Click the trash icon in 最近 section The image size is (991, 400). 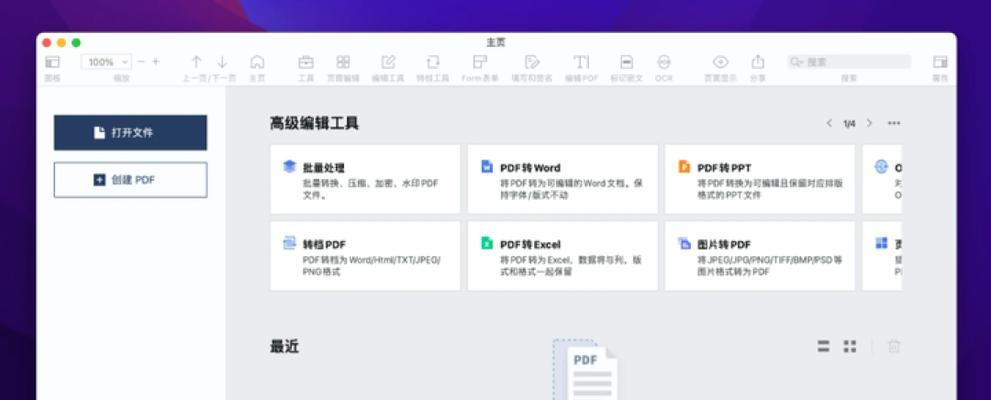pyautogui.click(x=894, y=346)
